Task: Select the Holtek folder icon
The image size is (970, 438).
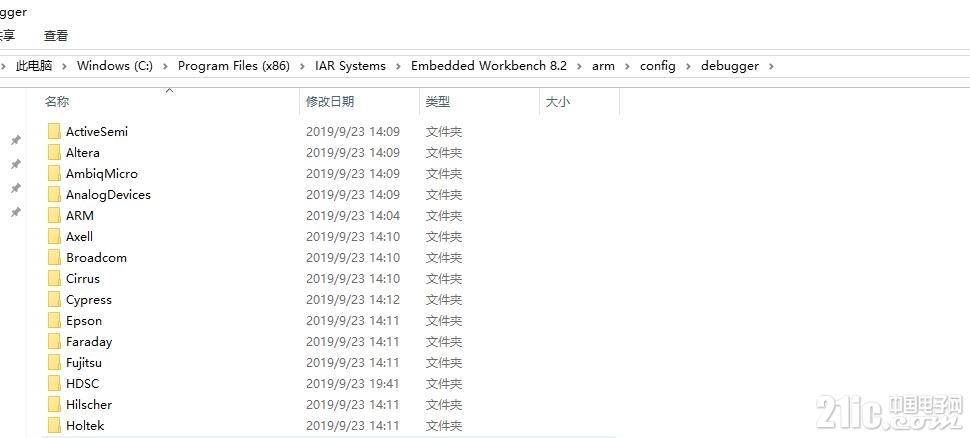Action: (x=54, y=426)
